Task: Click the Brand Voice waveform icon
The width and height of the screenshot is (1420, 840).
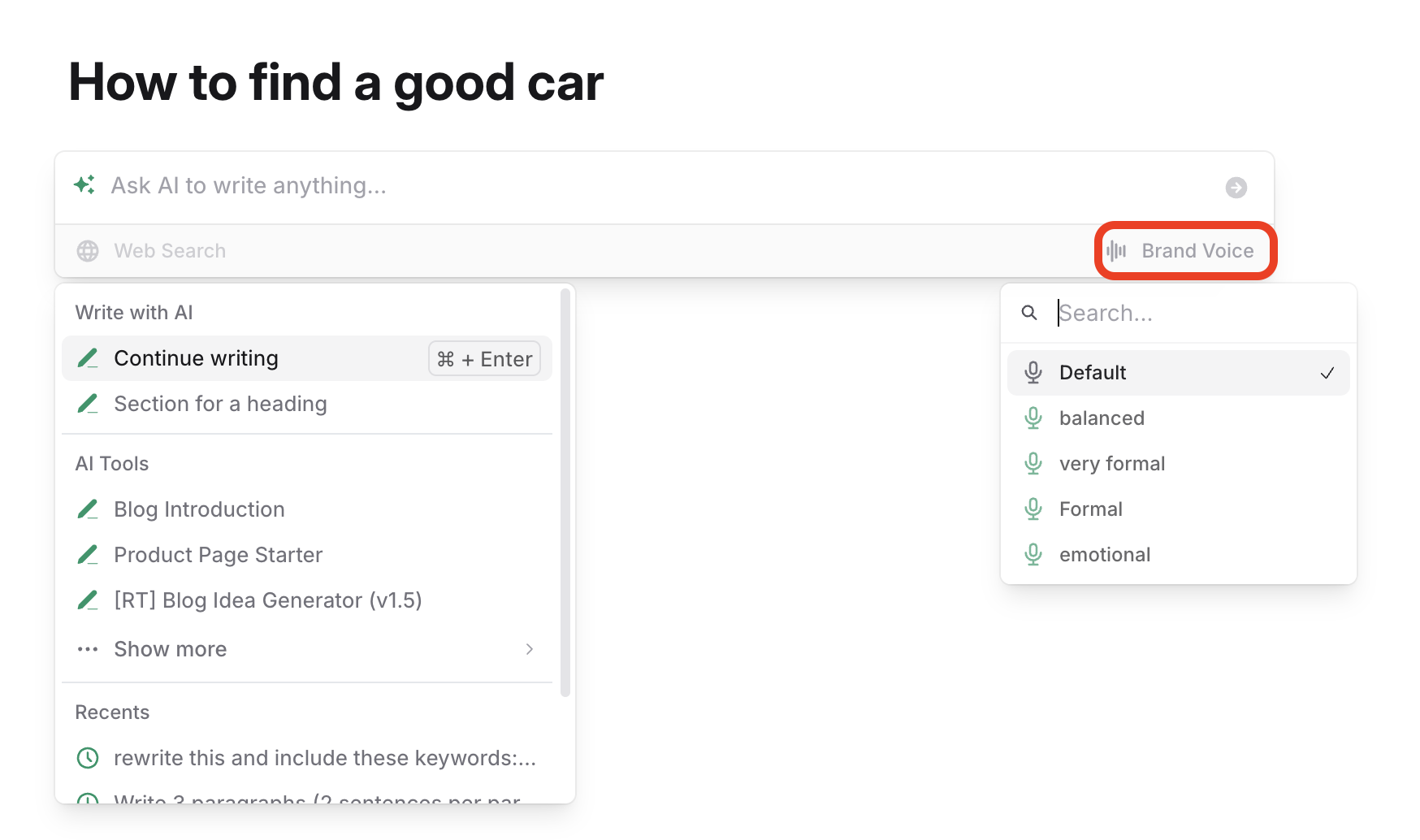Action: click(1116, 251)
